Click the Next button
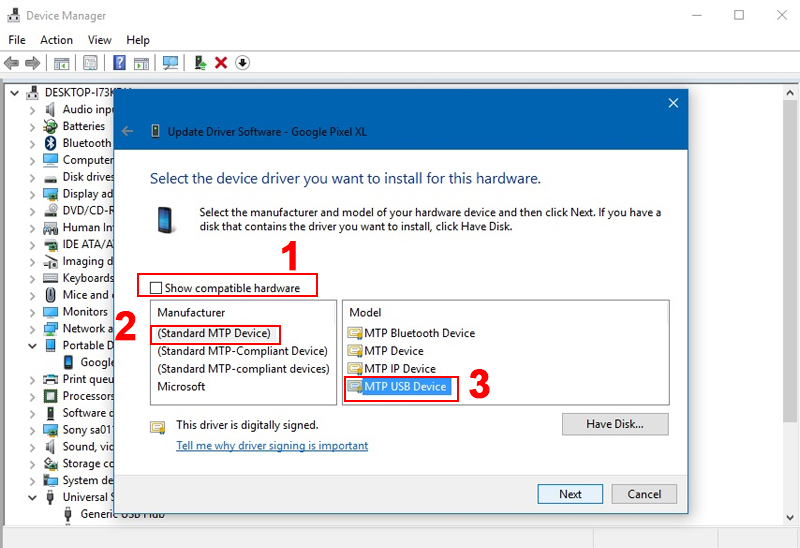The width and height of the screenshot is (800, 548). click(x=570, y=494)
